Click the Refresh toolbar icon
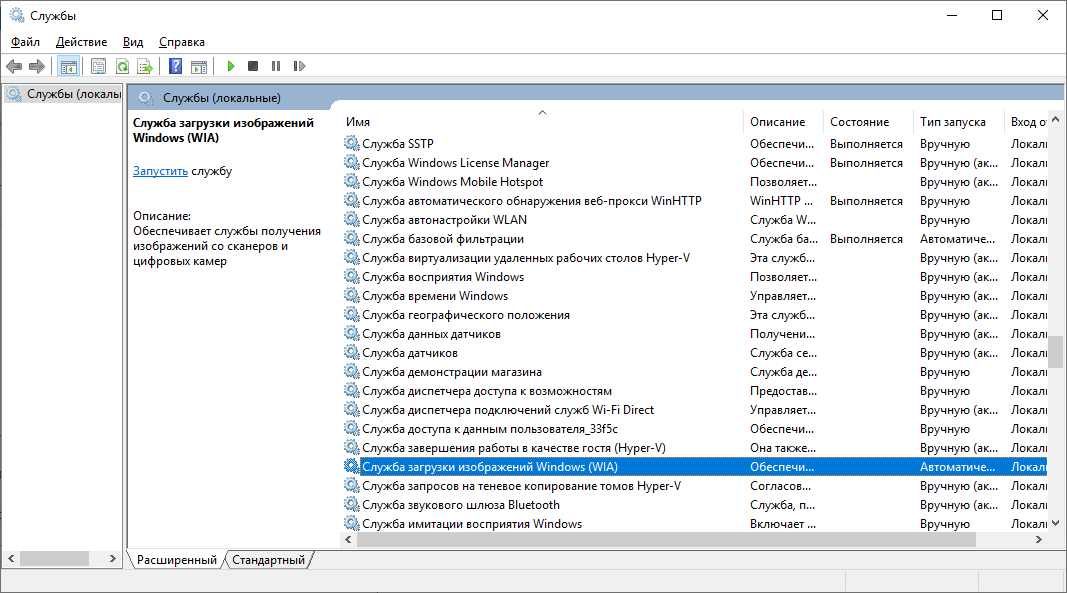This screenshot has width=1067, height=593. tap(122, 66)
